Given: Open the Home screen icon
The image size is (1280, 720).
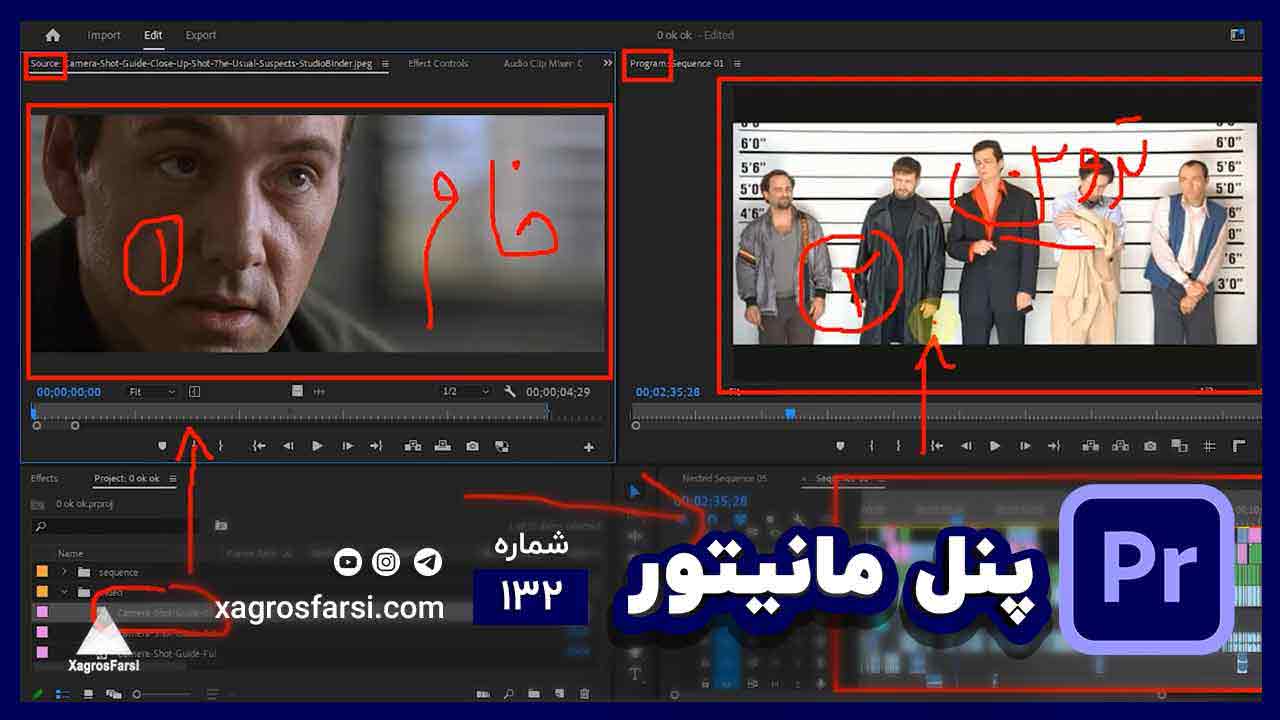Looking at the screenshot, I should coord(52,35).
